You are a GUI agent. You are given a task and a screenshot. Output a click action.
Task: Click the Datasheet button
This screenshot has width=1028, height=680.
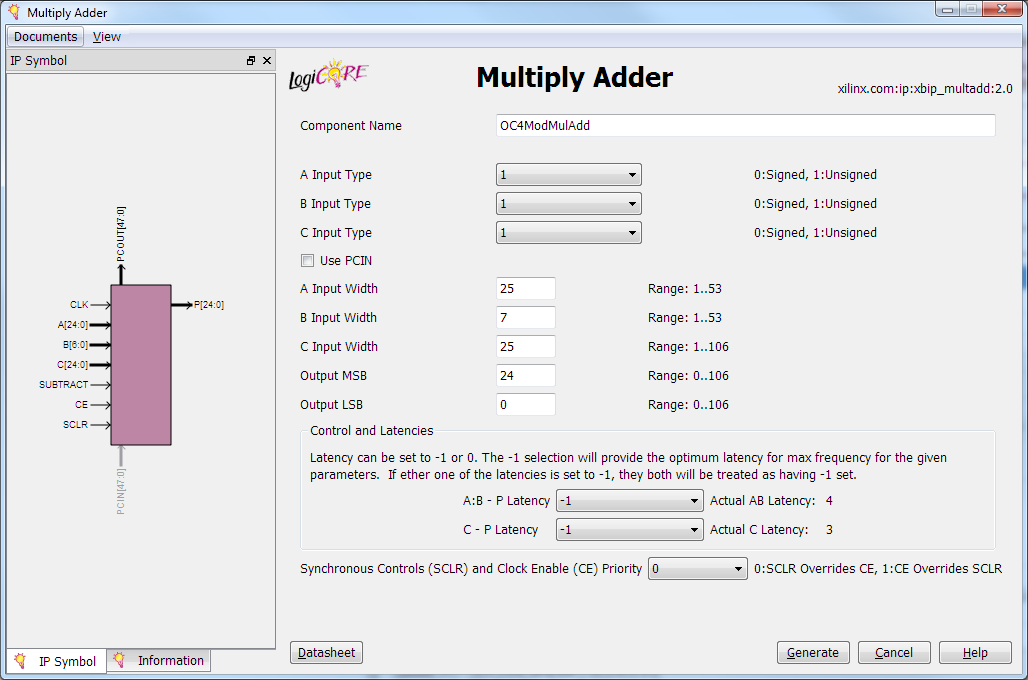[326, 652]
